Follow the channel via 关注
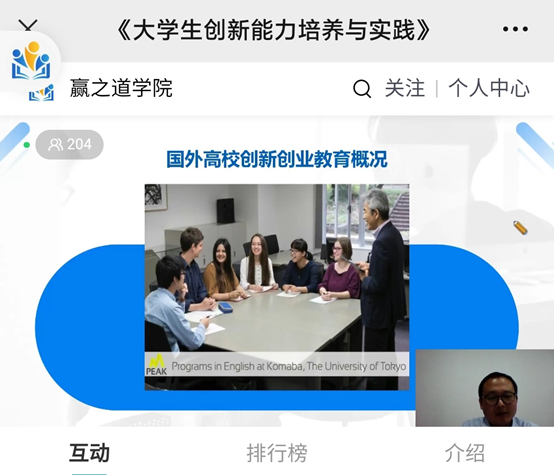554x475 pixels. coord(405,88)
